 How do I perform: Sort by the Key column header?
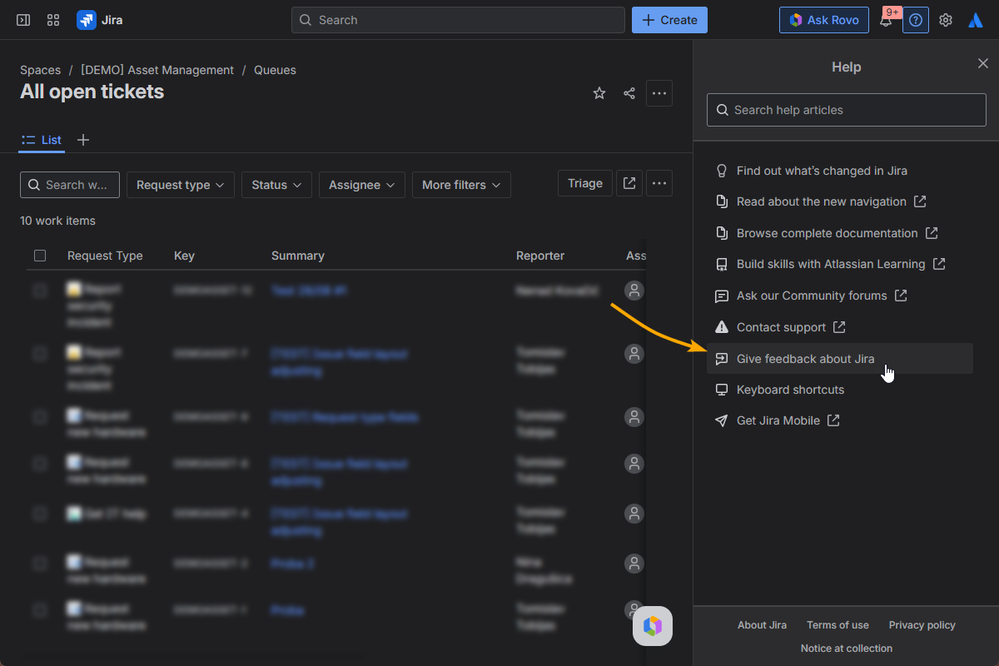tap(184, 256)
